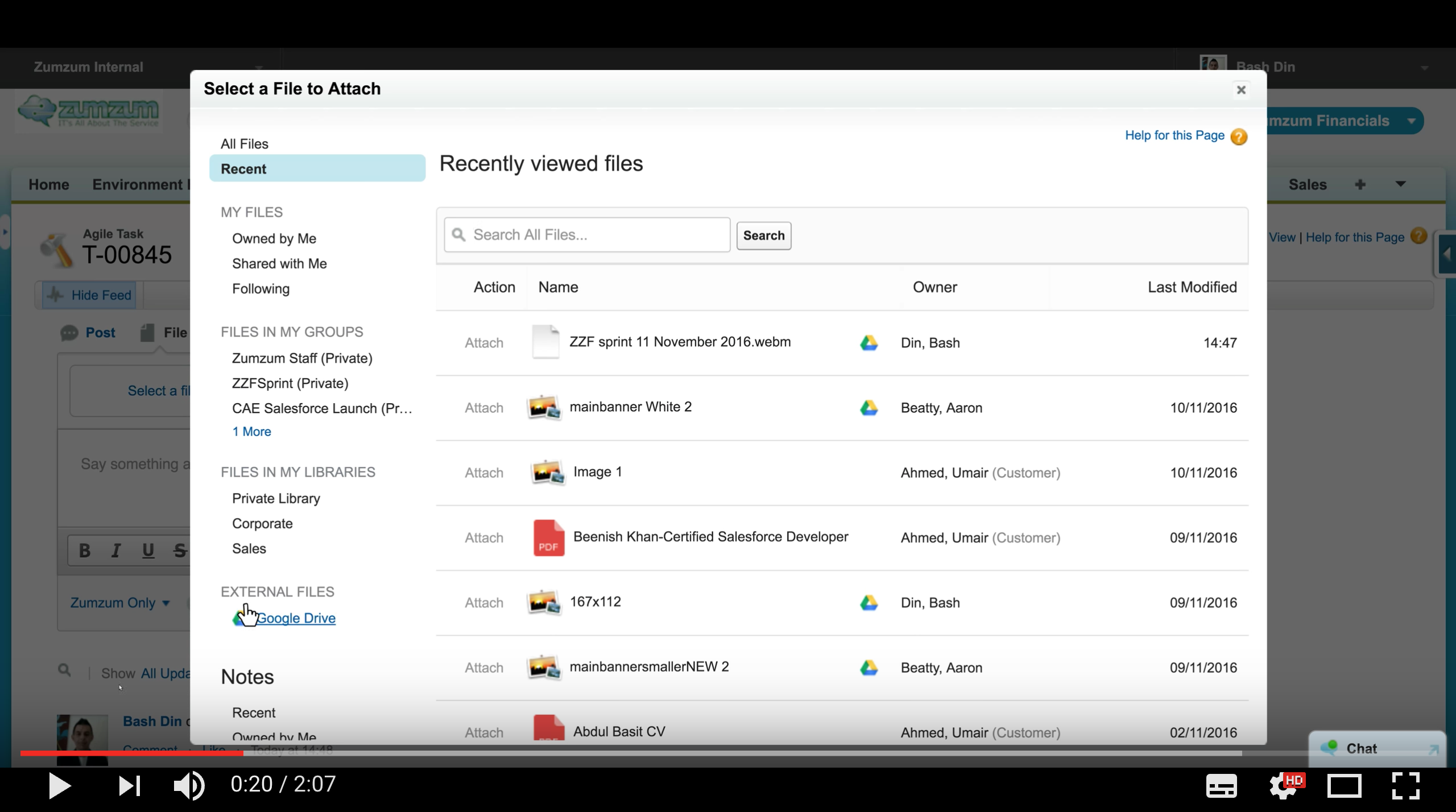Image resolution: width=1456 pixels, height=812 pixels.
Task: Open Zumzum Financials app dropdown
Action: (1412, 121)
